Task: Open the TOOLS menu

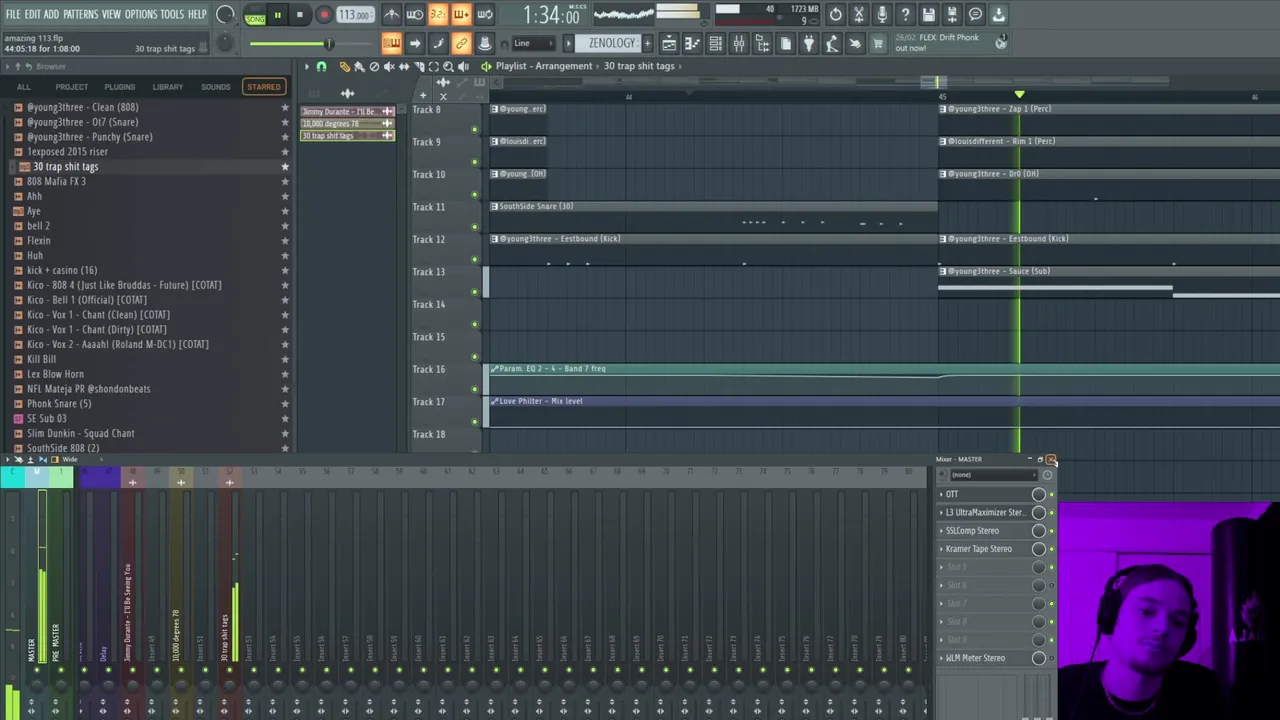Action: coord(172,14)
